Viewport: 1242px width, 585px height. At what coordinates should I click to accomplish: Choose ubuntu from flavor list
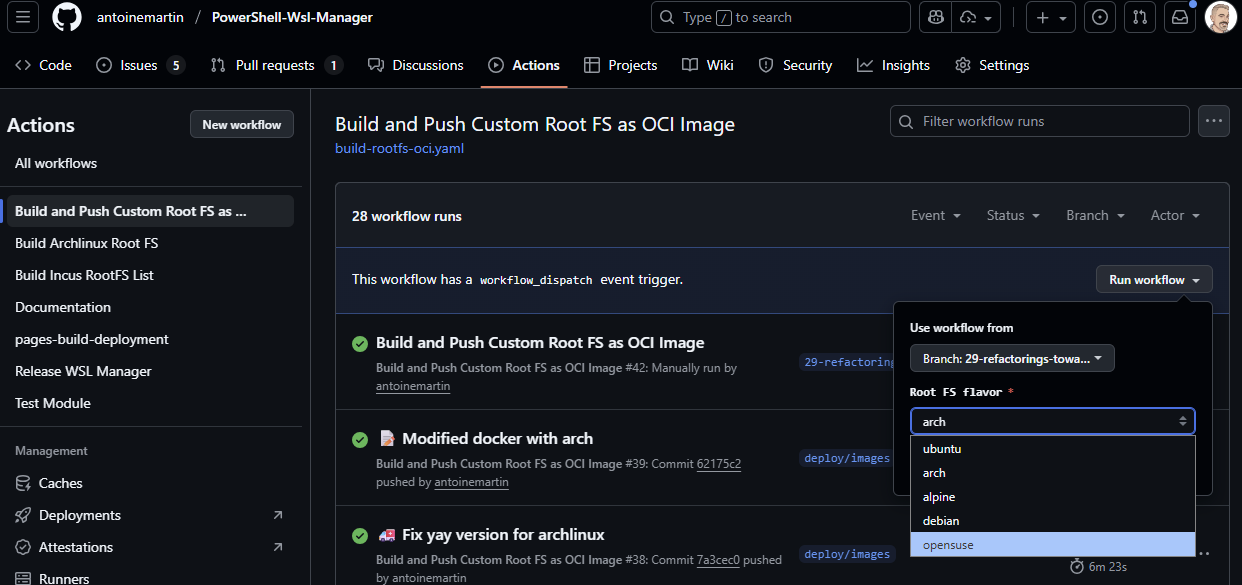1052,449
